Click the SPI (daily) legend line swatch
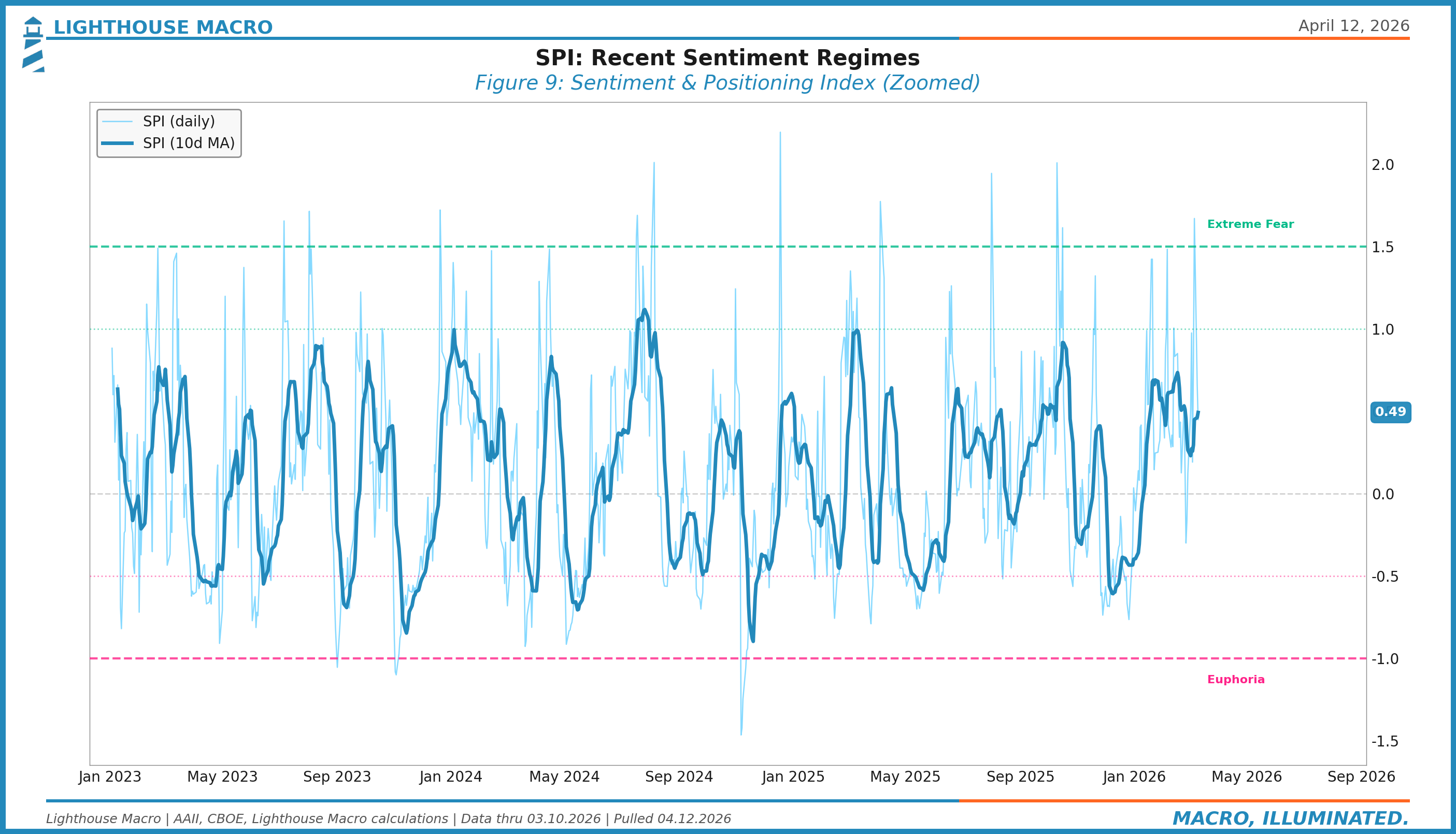Screen dimensions: 1456x834 pos(118,121)
